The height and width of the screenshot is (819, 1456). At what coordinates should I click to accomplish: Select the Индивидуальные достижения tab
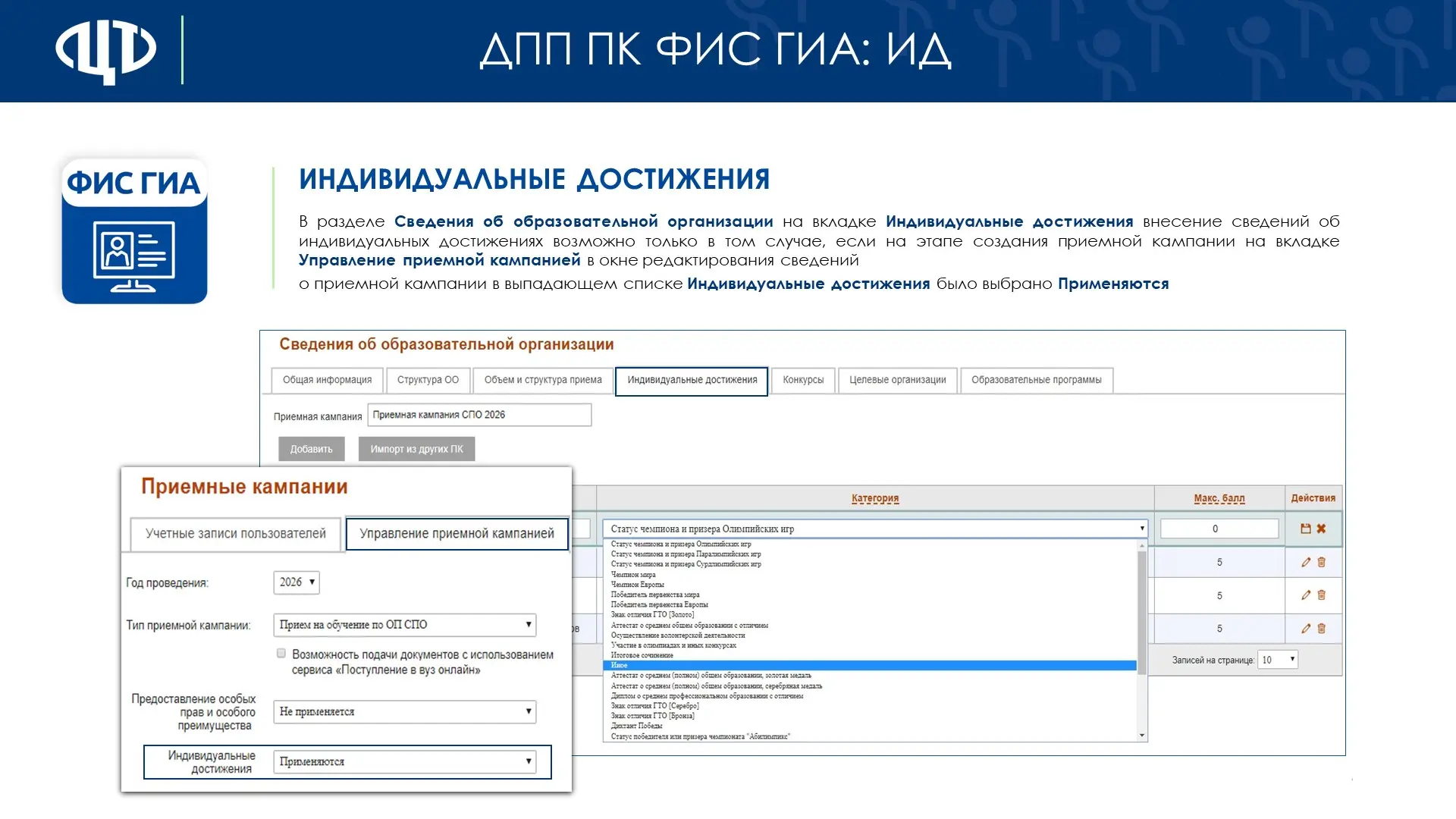pos(692,380)
